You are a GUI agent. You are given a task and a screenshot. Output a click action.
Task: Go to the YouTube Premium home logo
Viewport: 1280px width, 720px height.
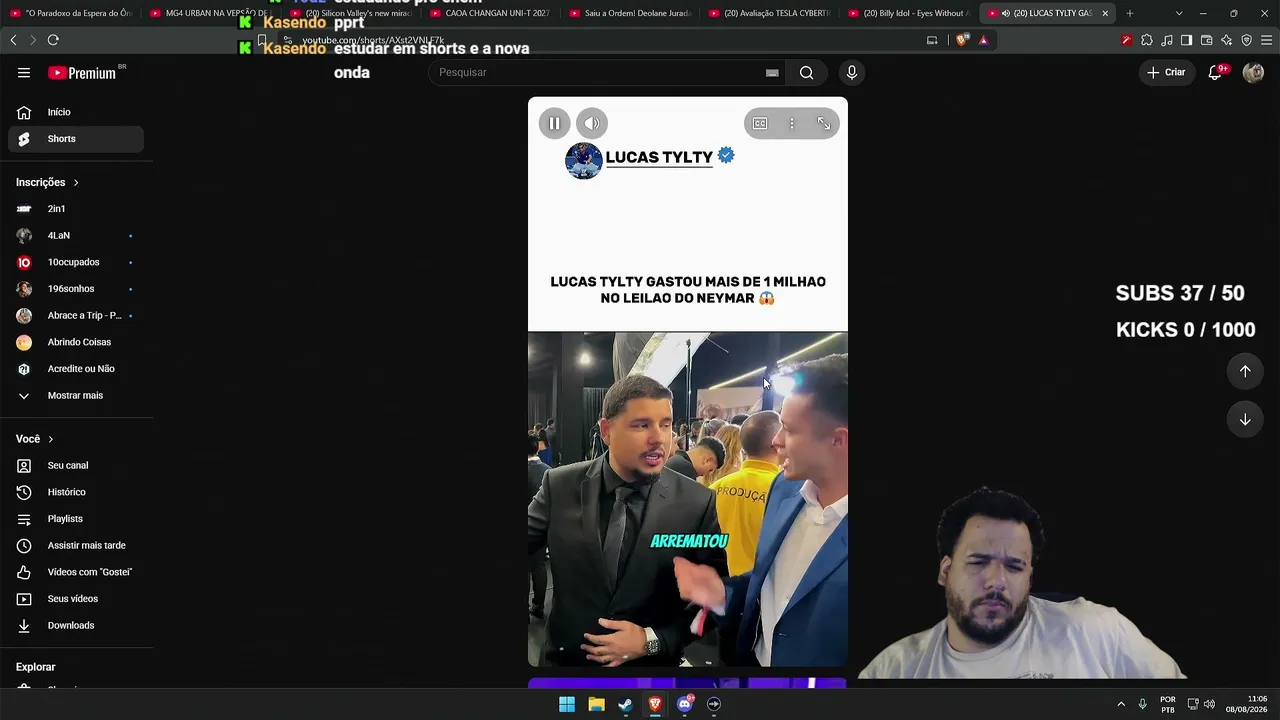82,73
